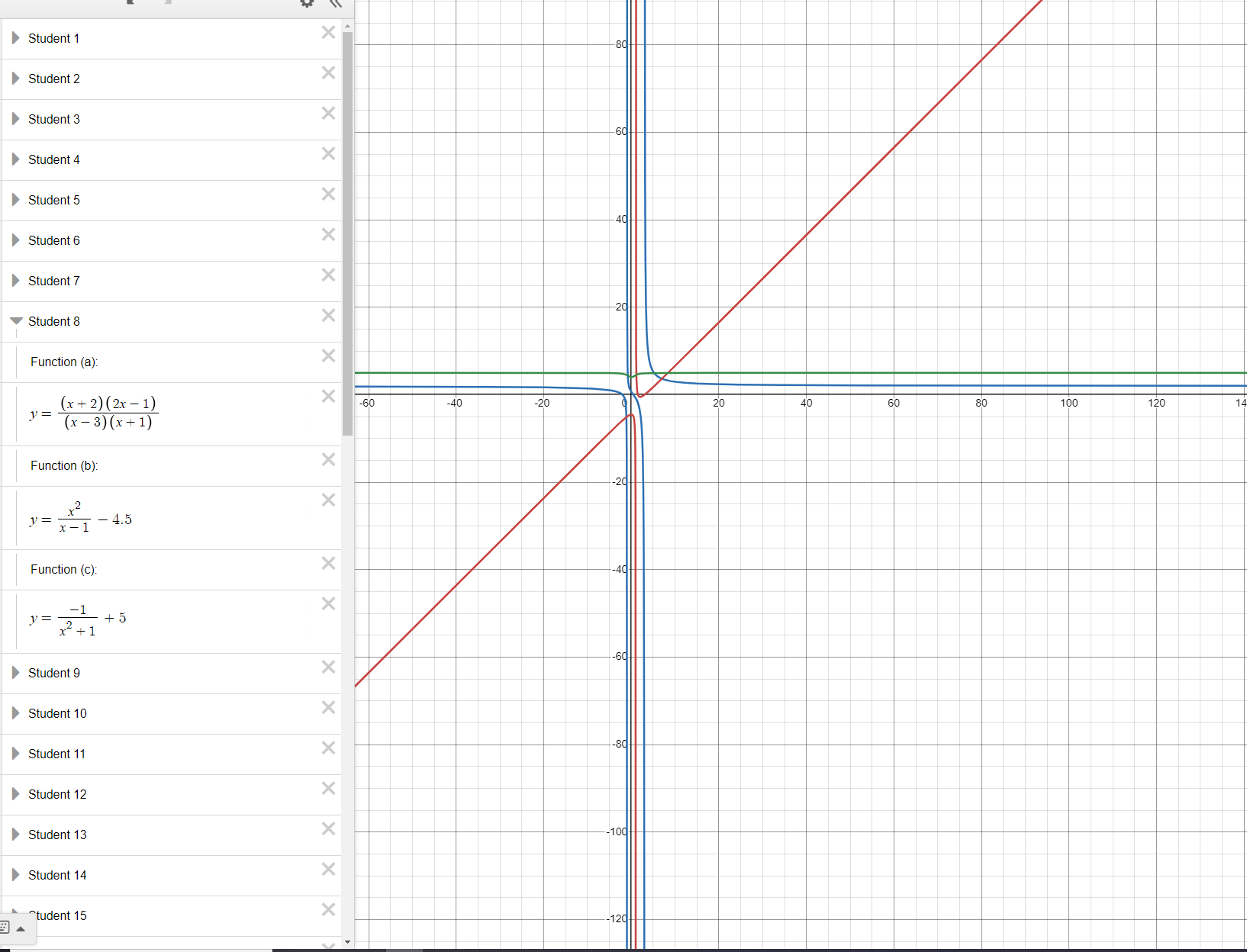
Task: Click the up arrow beside the keyboard icon
Action: (21, 929)
